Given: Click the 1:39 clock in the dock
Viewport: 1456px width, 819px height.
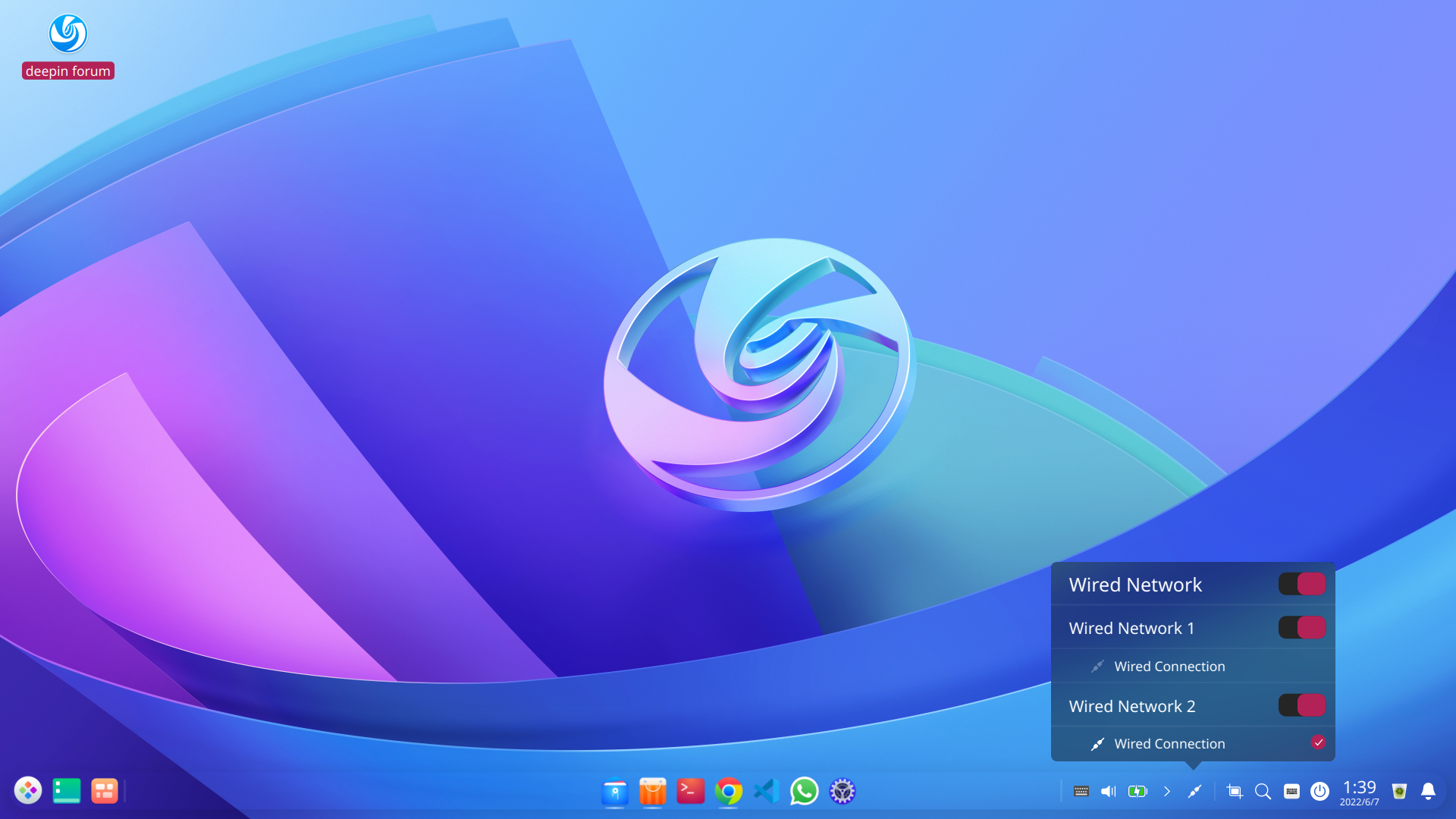Looking at the screenshot, I should (1360, 792).
